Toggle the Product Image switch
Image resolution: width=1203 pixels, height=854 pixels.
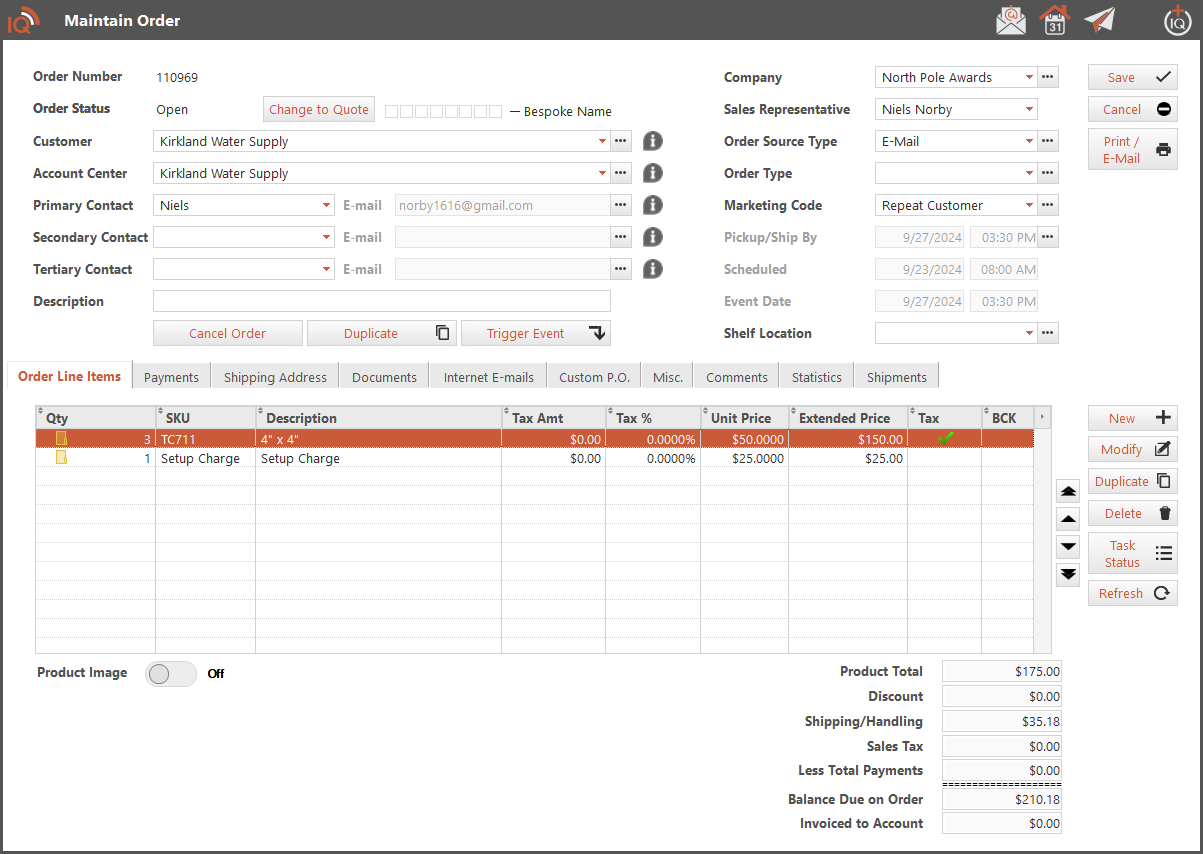(171, 674)
